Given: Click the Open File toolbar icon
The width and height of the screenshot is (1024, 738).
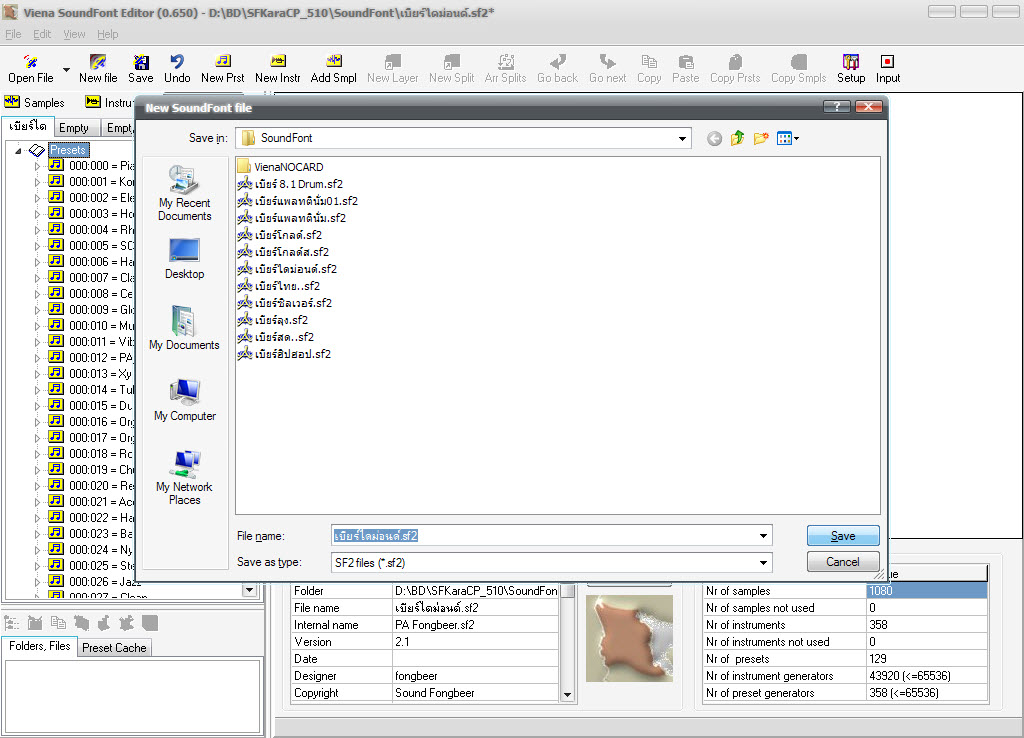Looking at the screenshot, I should [x=30, y=69].
